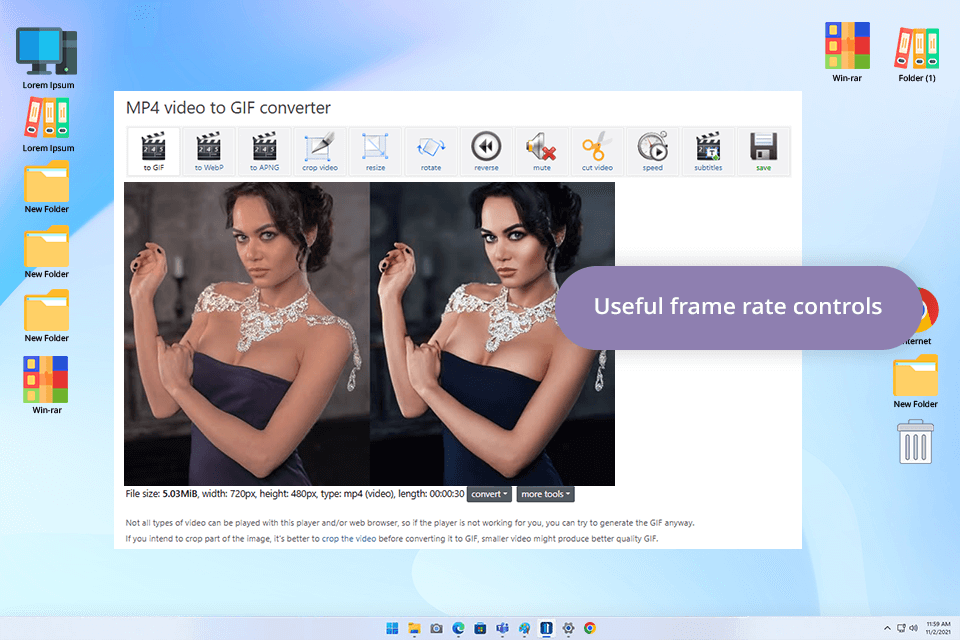Open the cut video scissors tool
The width and height of the screenshot is (960, 640).
coord(597,151)
